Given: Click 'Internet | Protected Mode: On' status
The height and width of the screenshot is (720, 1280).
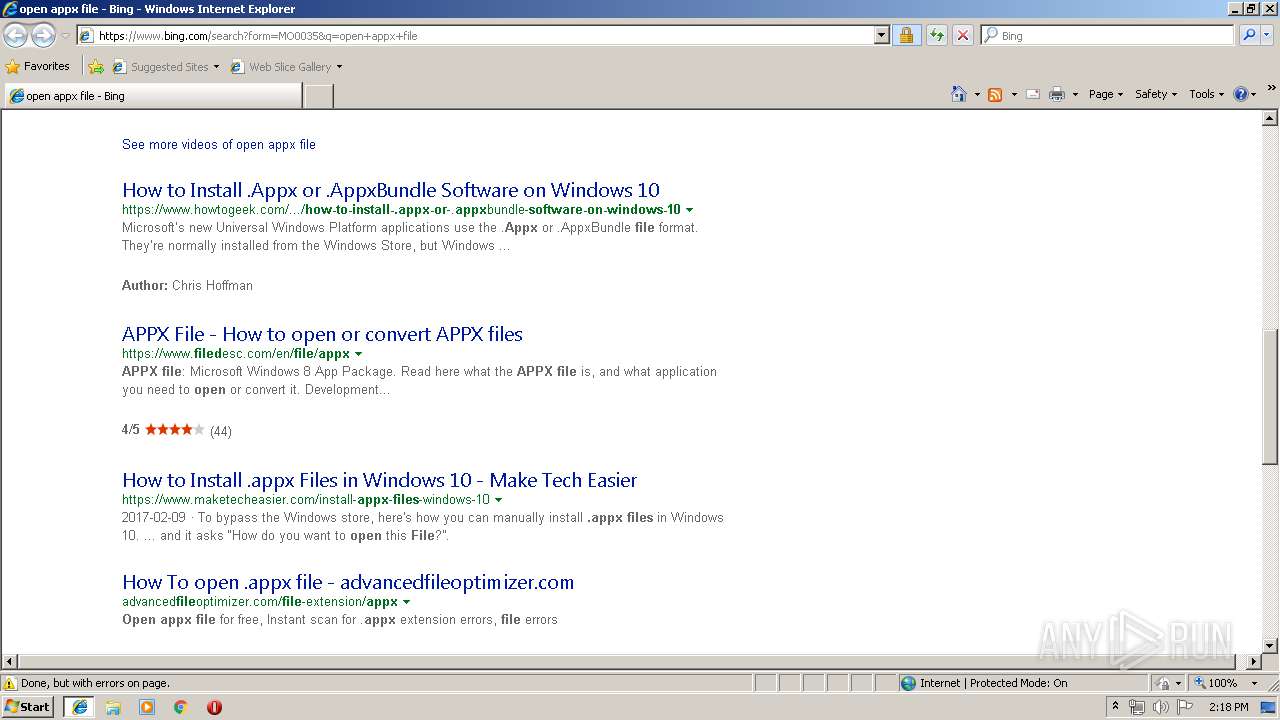Looking at the screenshot, I should pyautogui.click(x=993, y=683).
